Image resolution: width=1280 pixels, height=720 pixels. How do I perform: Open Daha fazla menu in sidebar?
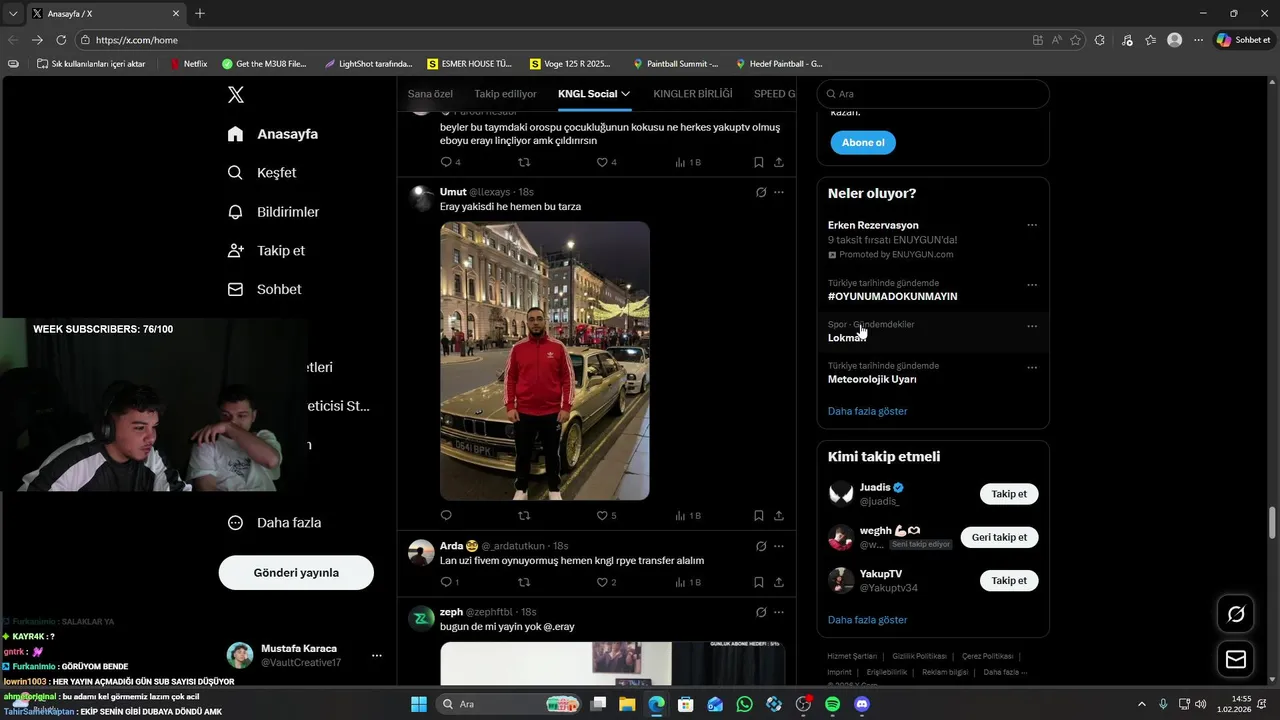tap(274, 523)
